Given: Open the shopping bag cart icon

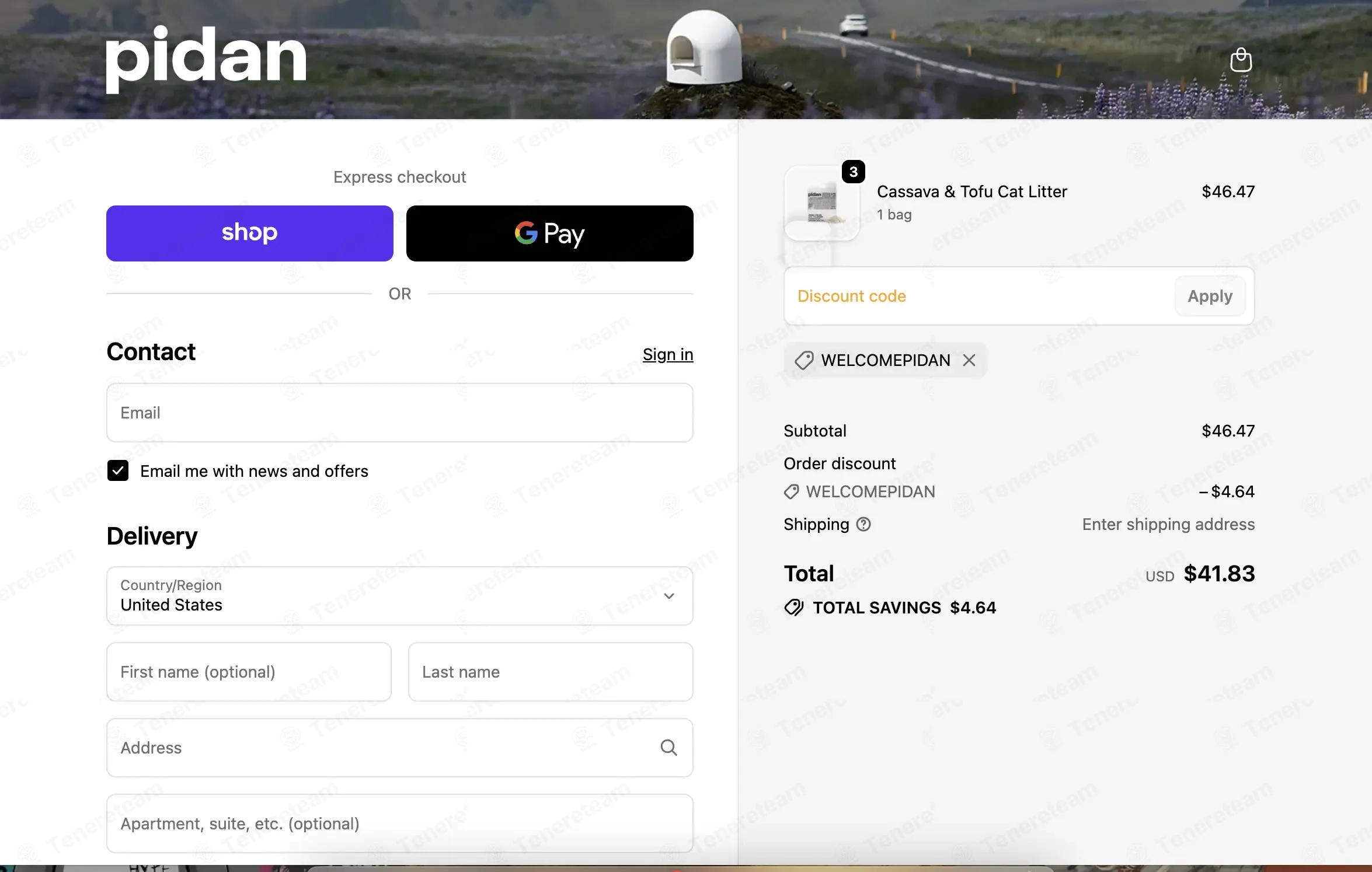Looking at the screenshot, I should [x=1241, y=60].
